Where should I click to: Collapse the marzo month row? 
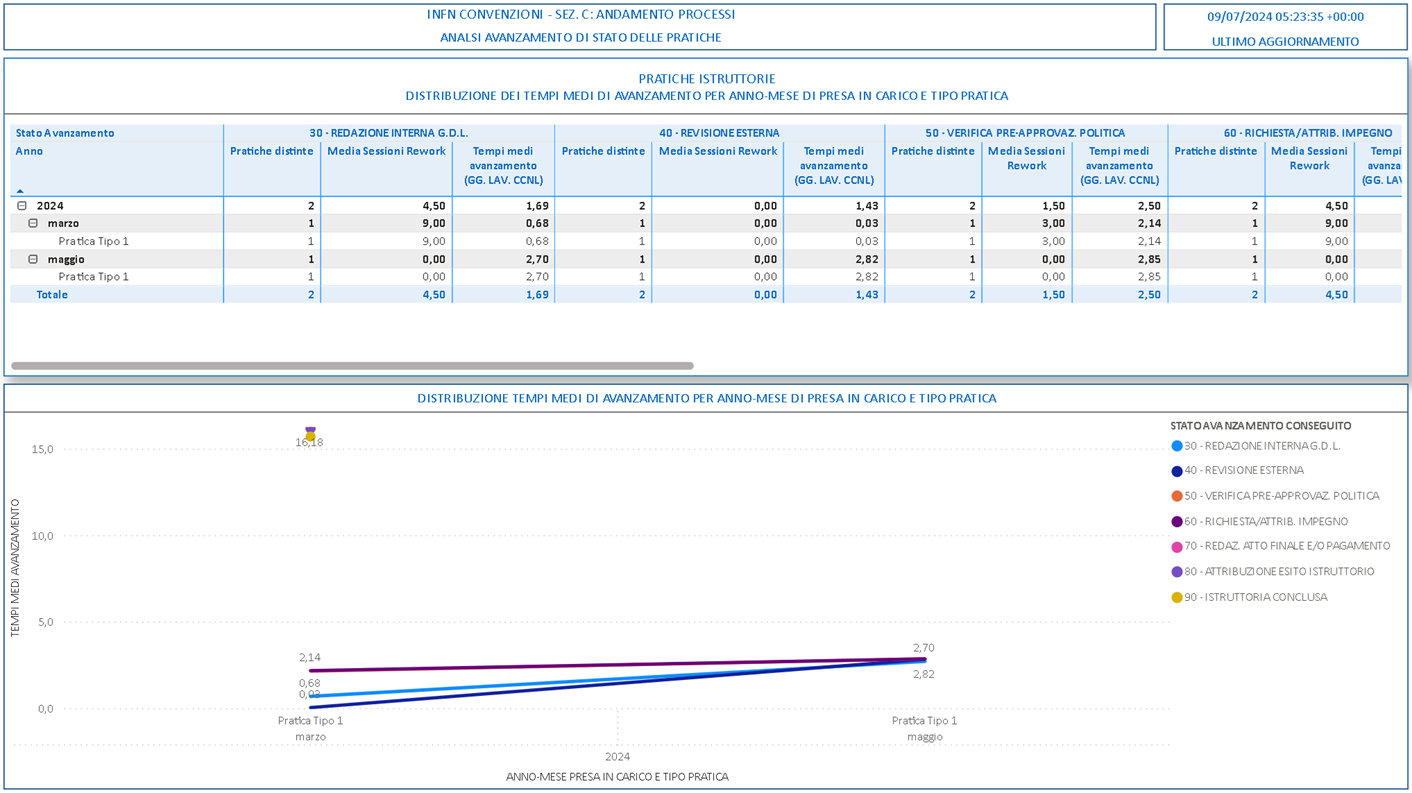point(33,224)
